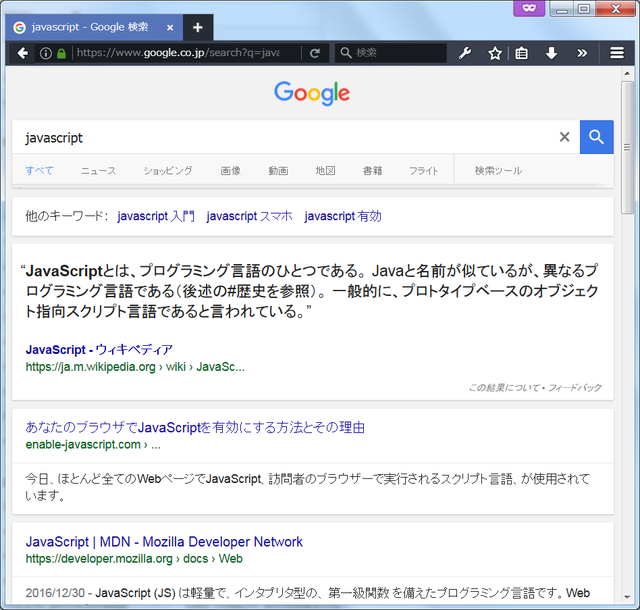Open あなたのブラウザでJavaScriptを有効にする result
This screenshot has width=640, height=610.
coord(195,427)
